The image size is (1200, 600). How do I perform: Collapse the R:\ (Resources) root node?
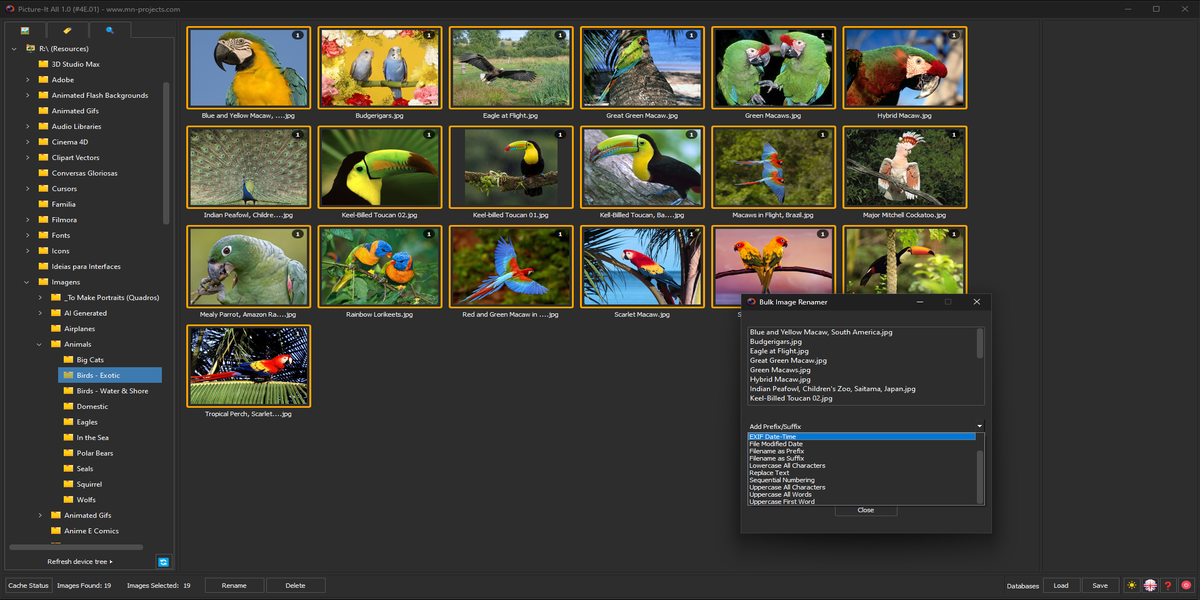(15, 49)
